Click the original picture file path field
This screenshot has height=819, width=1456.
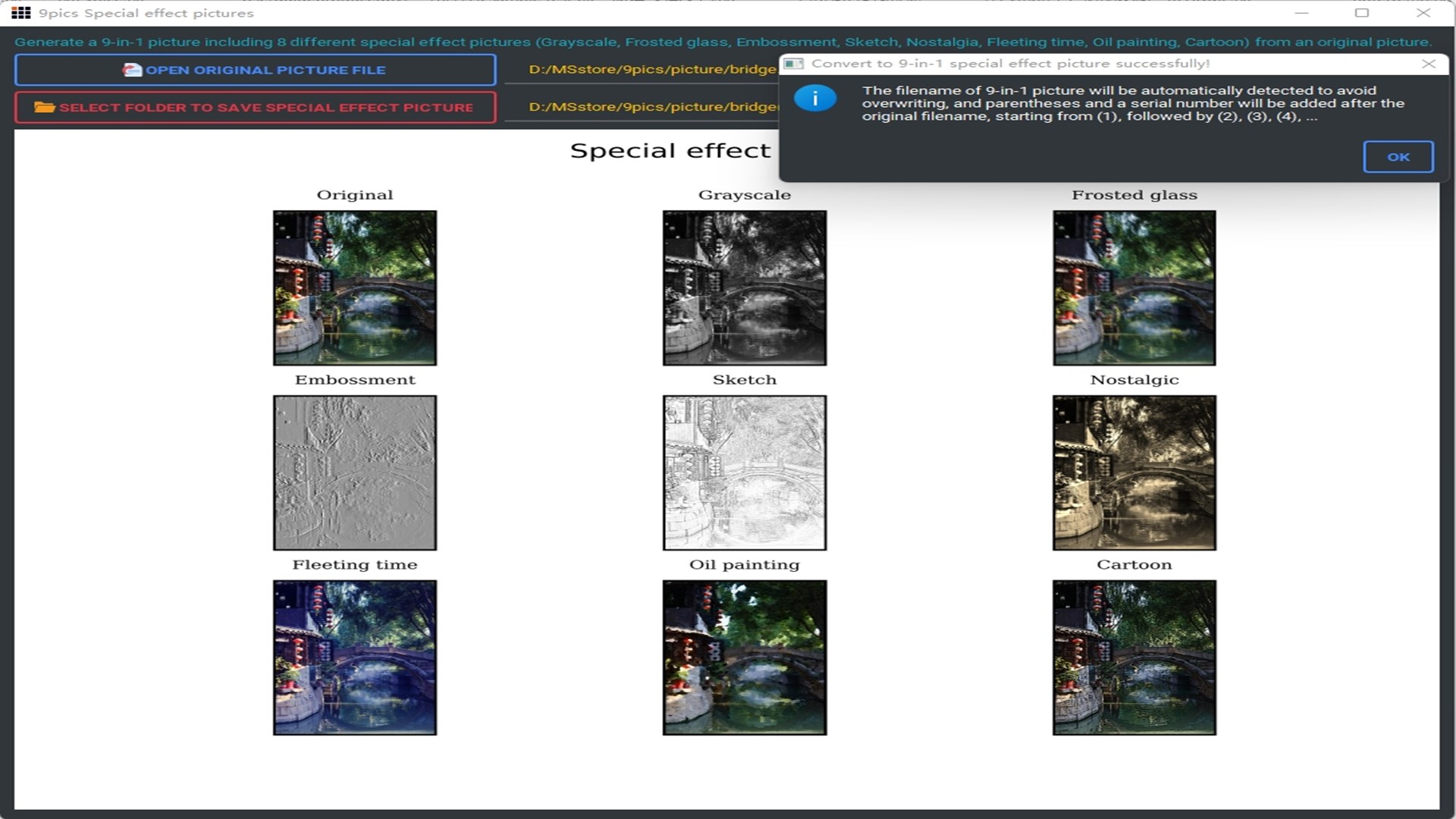tap(651, 70)
